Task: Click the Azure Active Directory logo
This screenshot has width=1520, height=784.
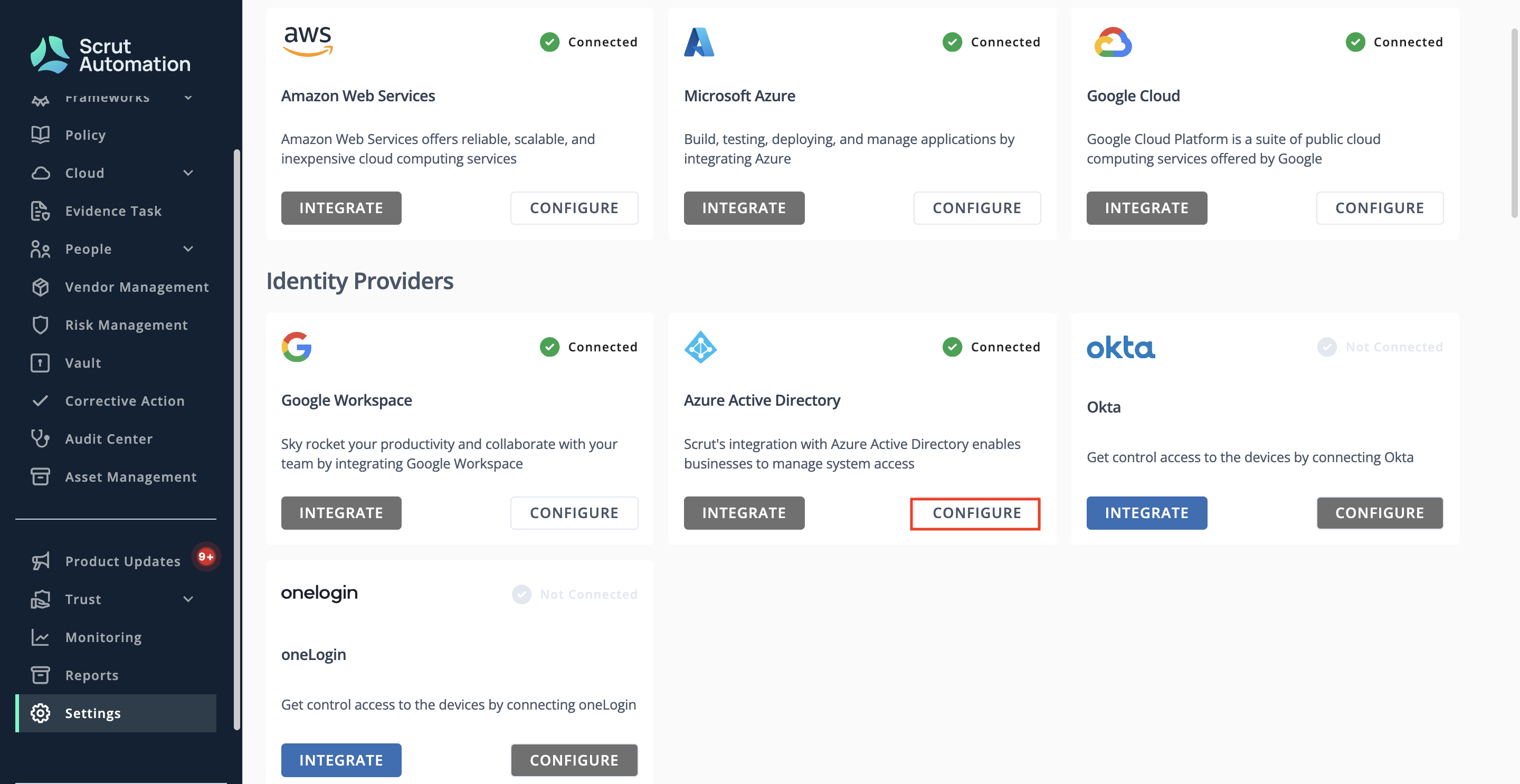Action: (700, 347)
